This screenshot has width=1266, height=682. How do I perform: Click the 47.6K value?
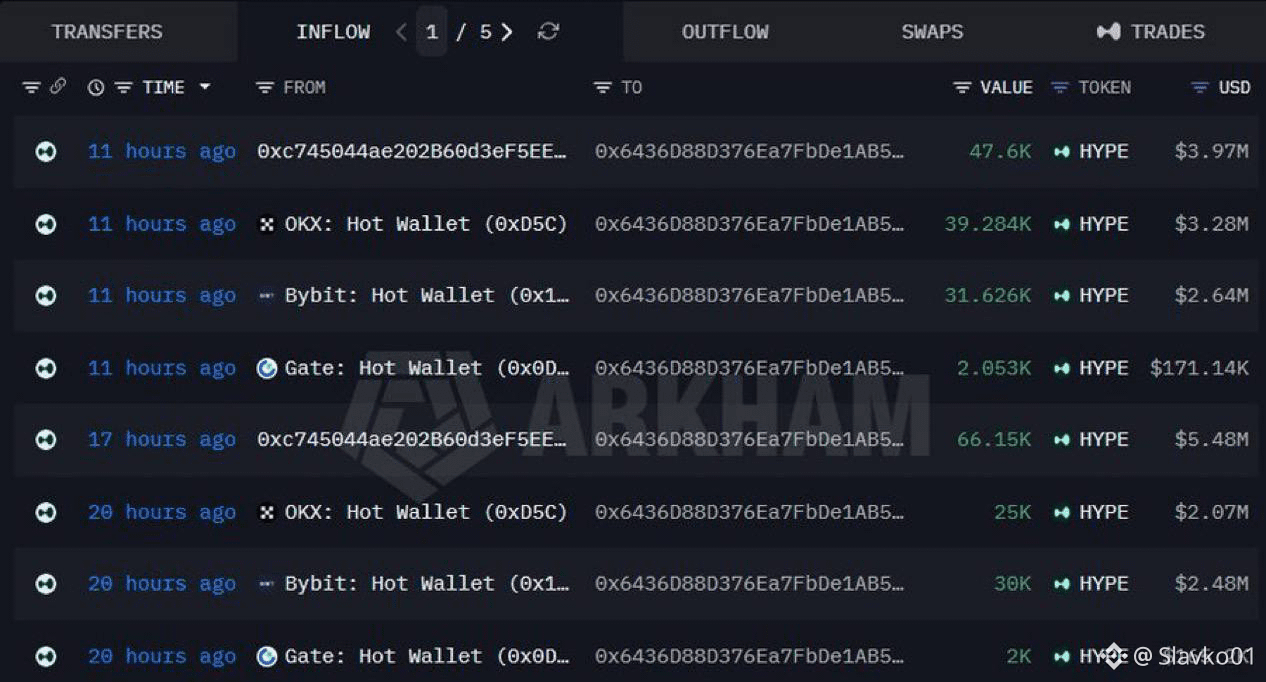coord(1000,152)
